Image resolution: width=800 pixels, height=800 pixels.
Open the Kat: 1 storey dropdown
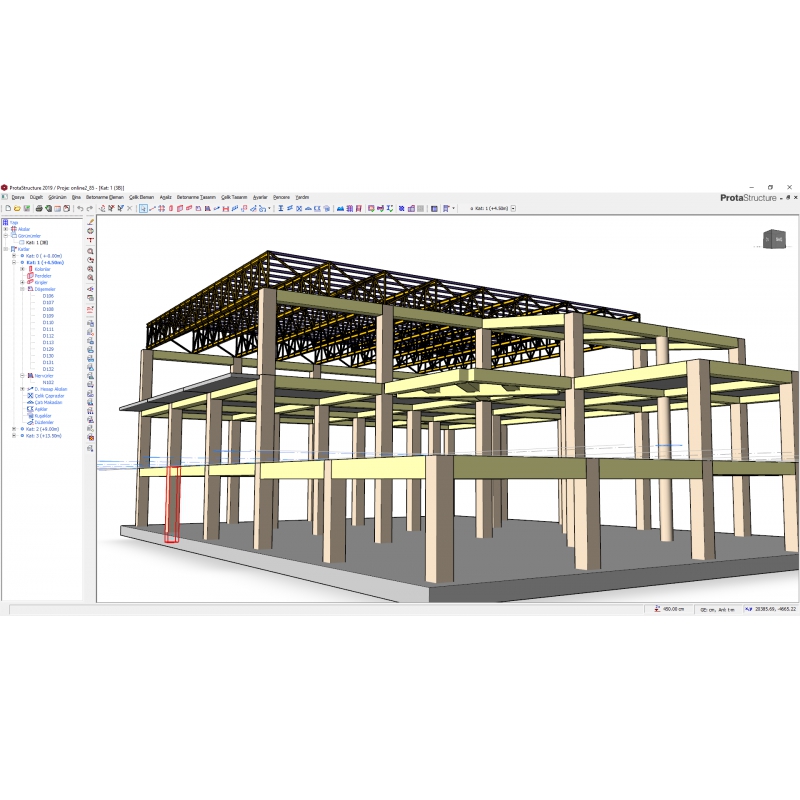pos(513,209)
